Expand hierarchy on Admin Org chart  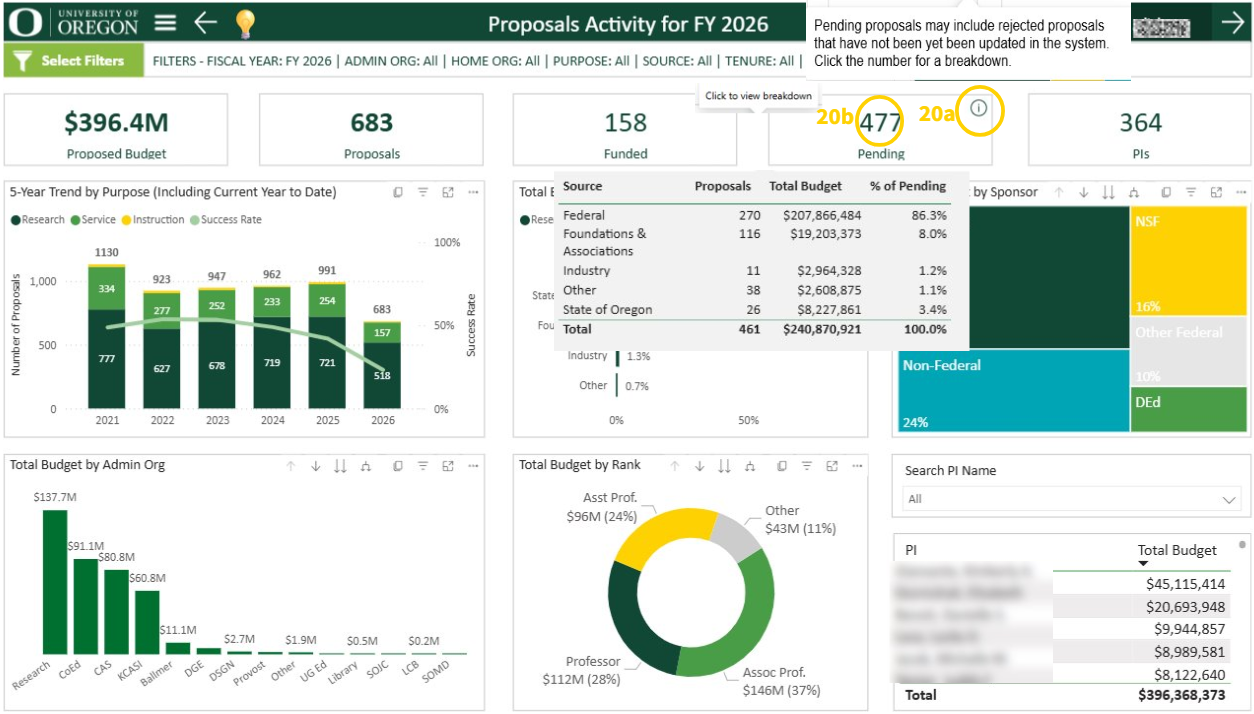tap(366, 466)
